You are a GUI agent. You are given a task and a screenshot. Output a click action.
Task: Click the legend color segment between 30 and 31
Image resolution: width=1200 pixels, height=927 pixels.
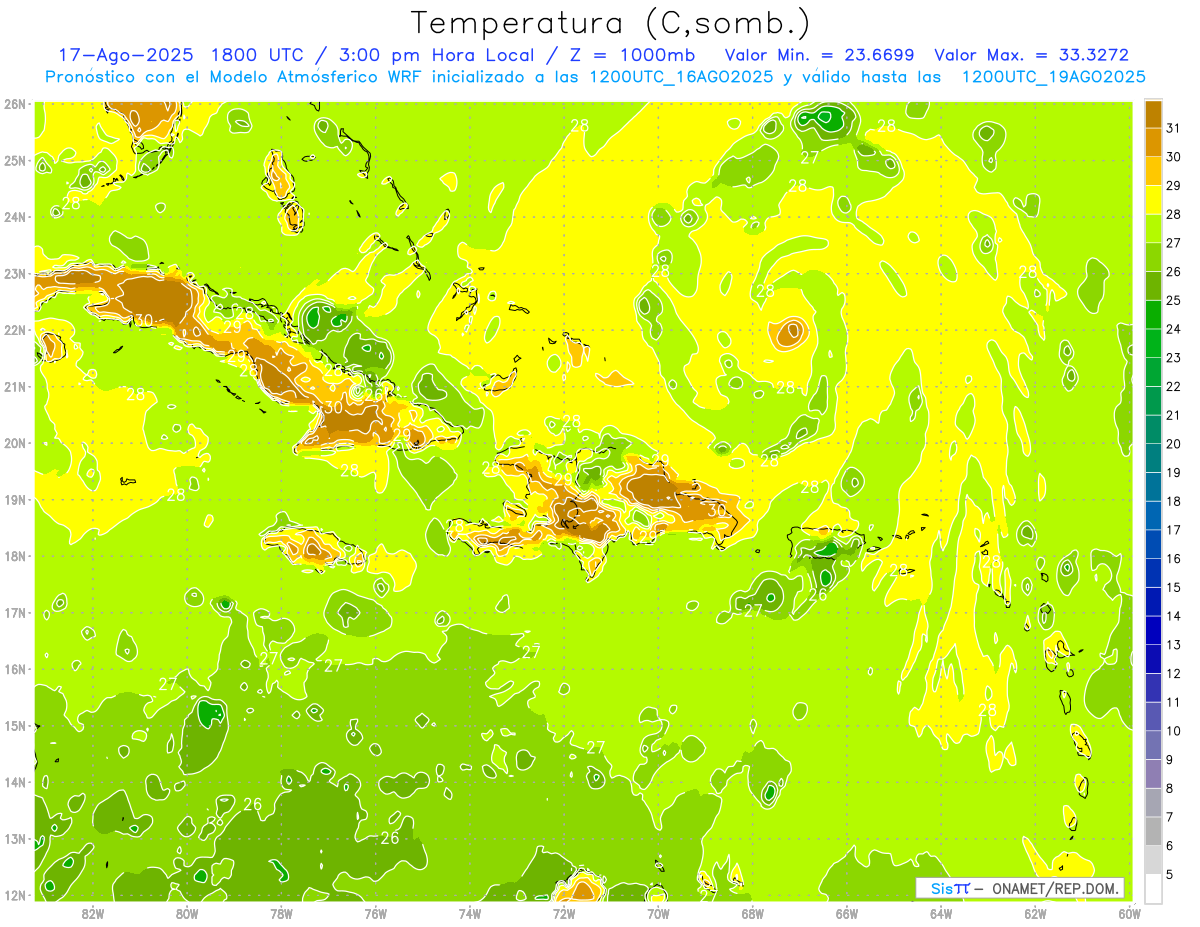click(x=1153, y=141)
